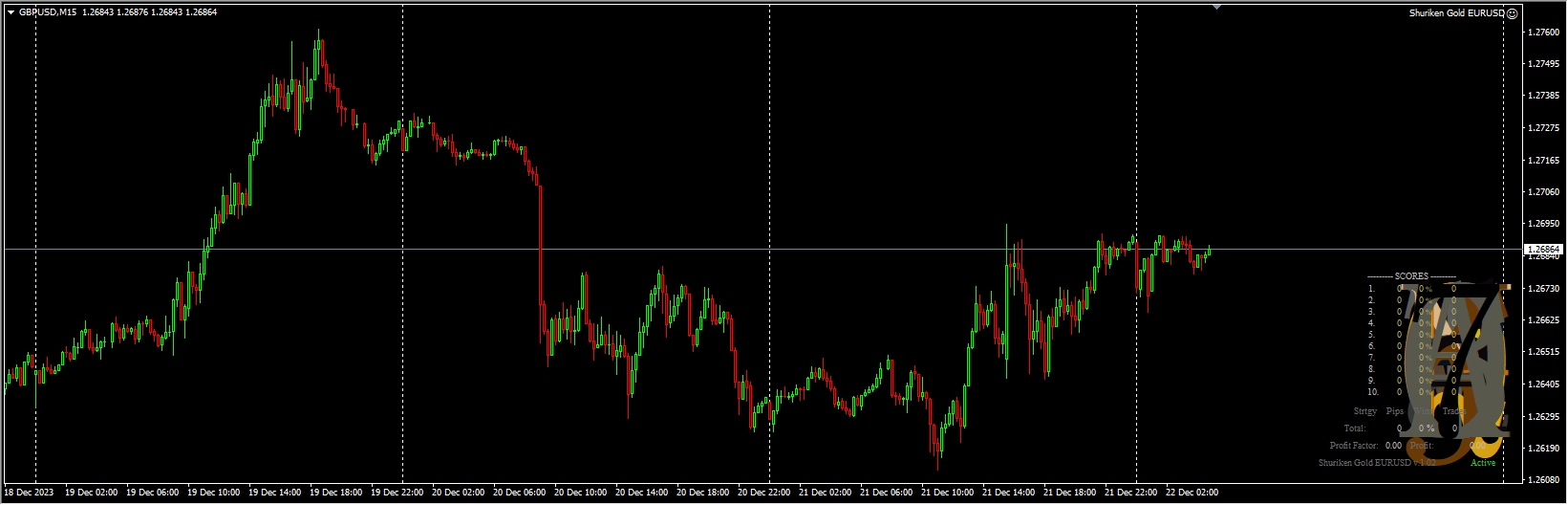Click the GBPUSD,M15 symbol title text
Viewport: 1568px width, 505px height.
(48, 12)
